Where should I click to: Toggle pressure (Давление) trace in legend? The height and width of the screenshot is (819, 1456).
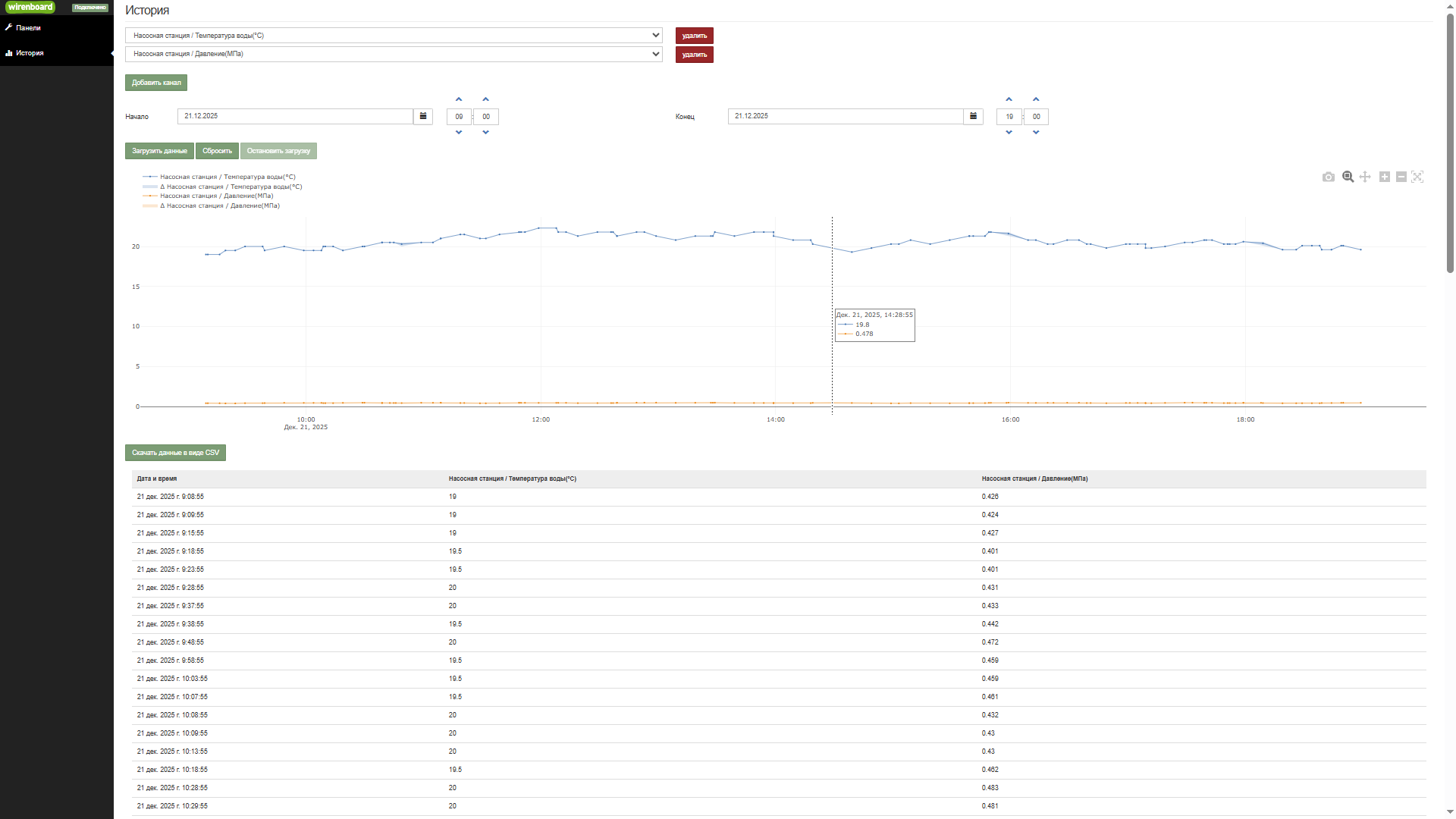coord(216,196)
